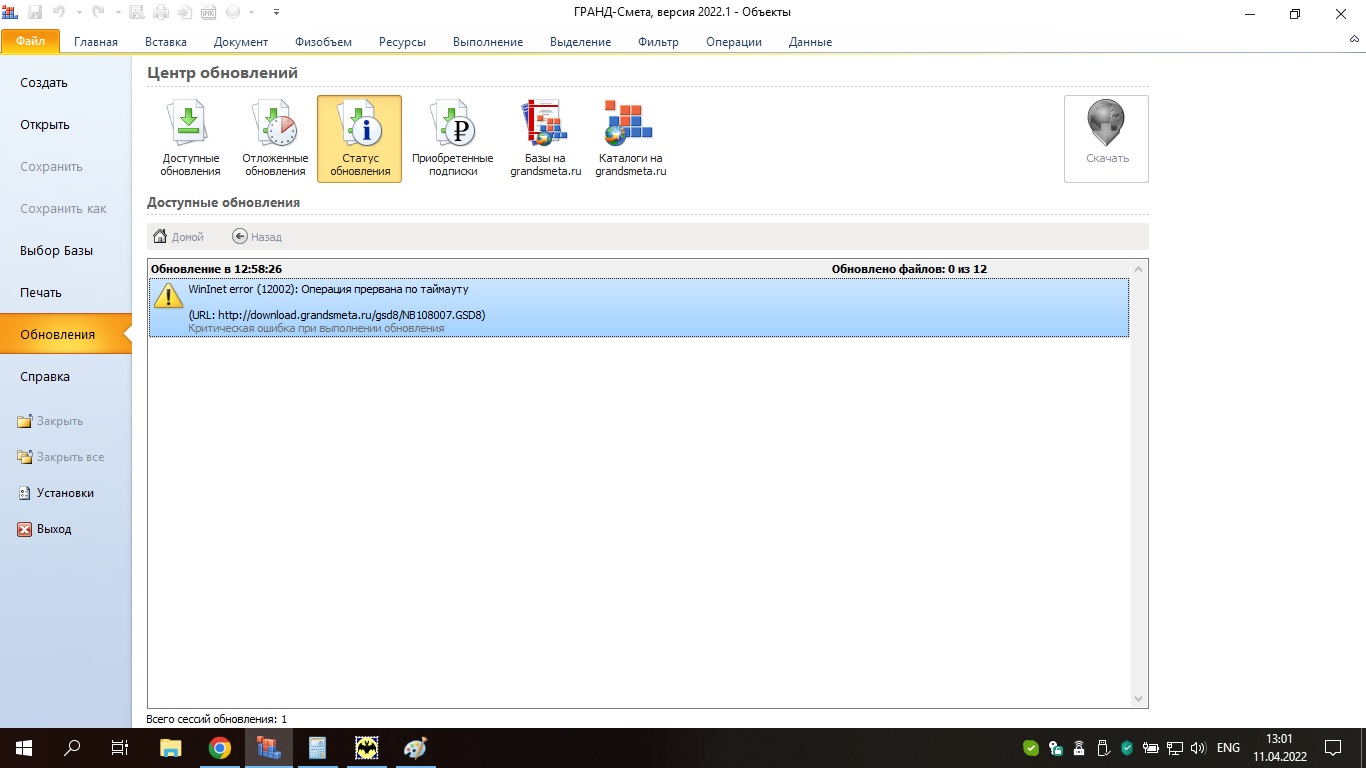Click the gears icon beside Установки
This screenshot has width=1366, height=768.
[25, 493]
